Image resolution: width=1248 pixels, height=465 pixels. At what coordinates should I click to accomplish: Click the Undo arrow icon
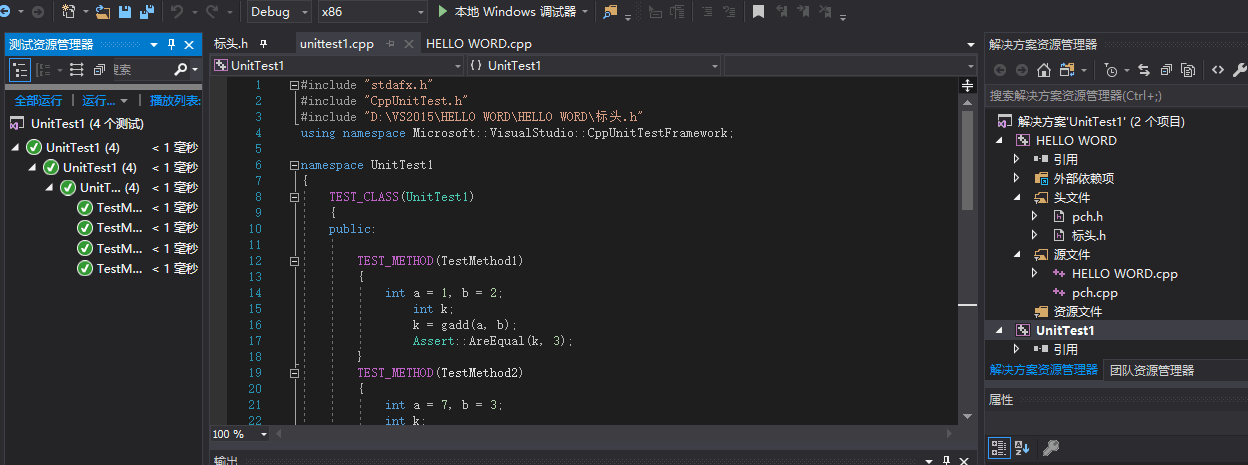click(x=177, y=12)
